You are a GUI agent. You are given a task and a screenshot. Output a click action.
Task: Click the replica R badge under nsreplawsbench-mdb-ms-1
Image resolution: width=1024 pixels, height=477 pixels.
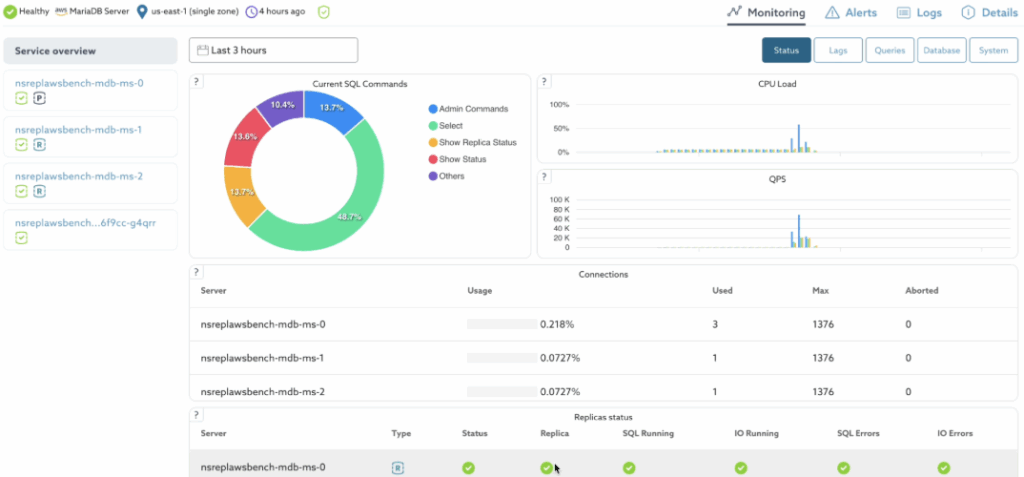point(39,145)
